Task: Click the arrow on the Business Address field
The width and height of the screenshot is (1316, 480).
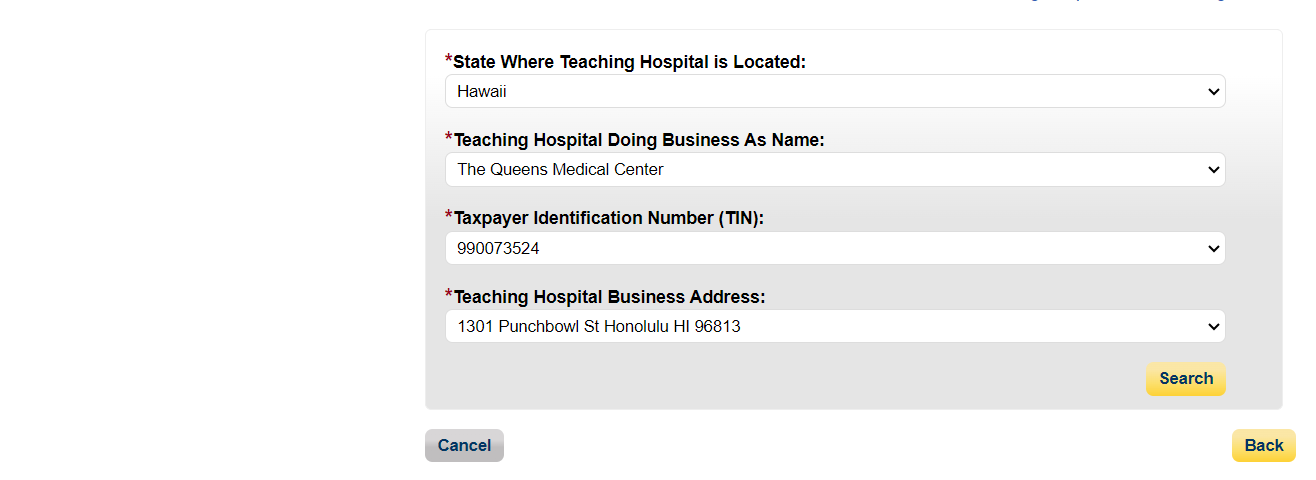Action: coord(1213,326)
